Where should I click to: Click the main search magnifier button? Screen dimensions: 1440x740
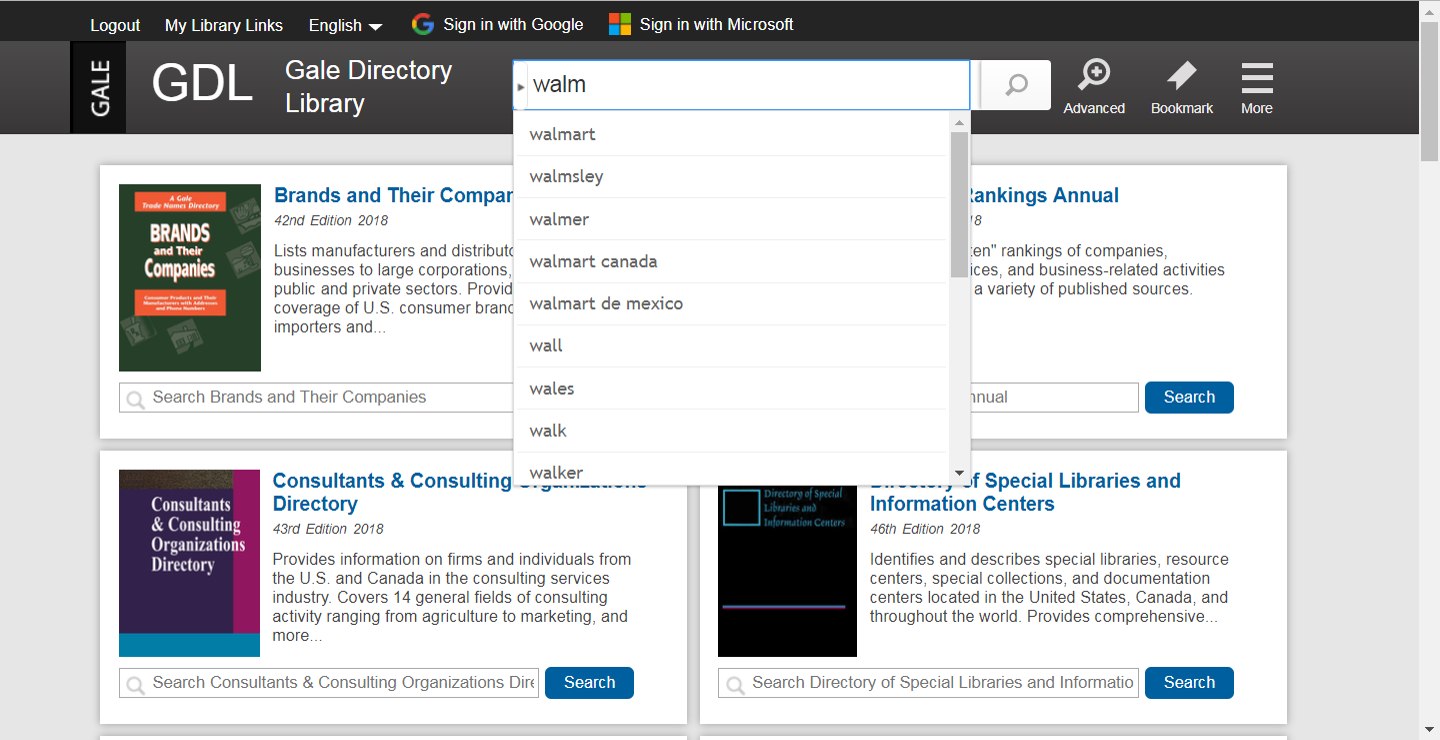[1016, 85]
